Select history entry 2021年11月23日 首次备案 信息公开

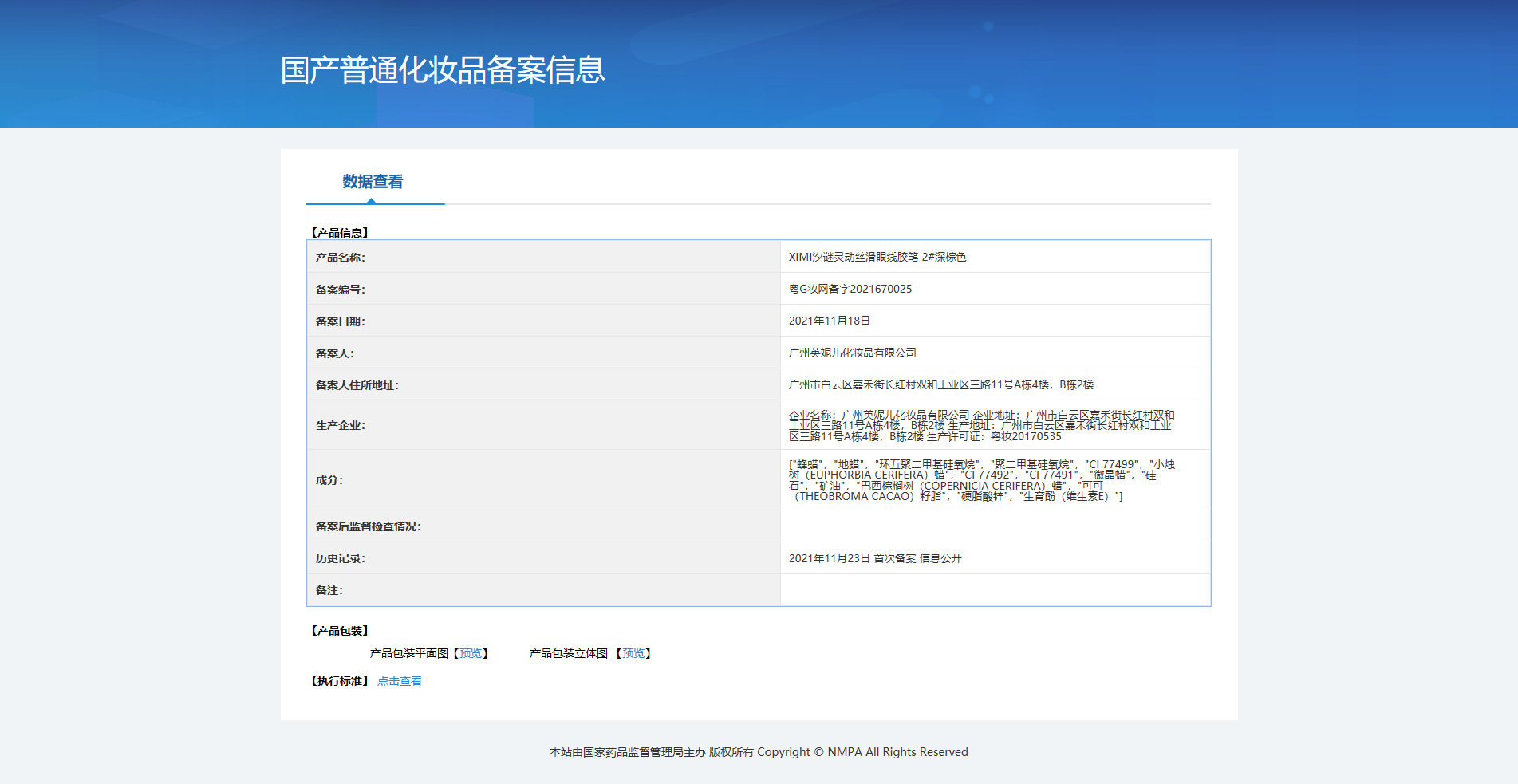coord(876,558)
